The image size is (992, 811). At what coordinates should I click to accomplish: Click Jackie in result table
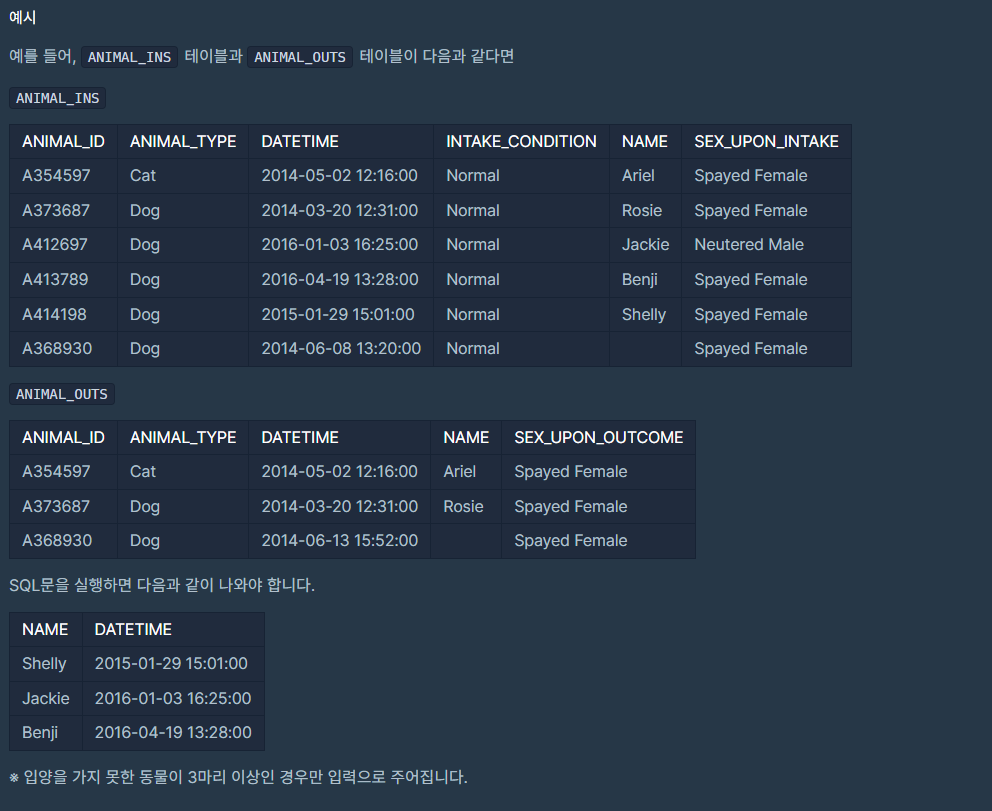click(x=46, y=698)
